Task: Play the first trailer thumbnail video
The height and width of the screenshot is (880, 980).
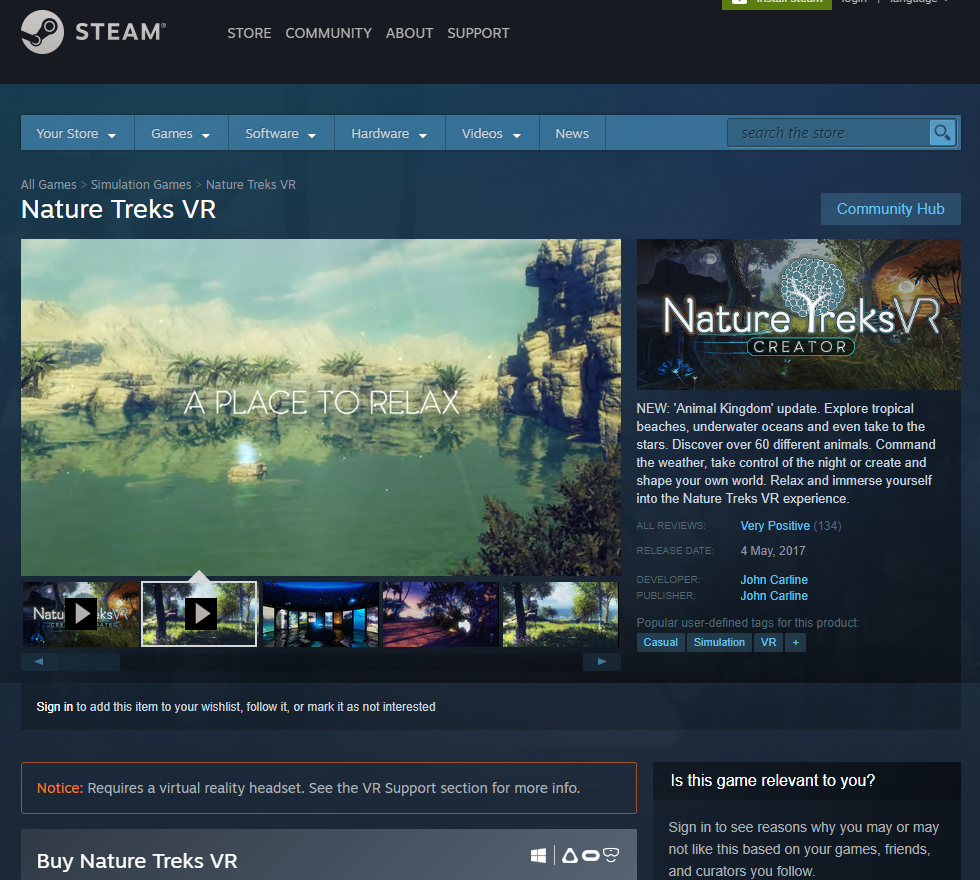Action: click(81, 614)
